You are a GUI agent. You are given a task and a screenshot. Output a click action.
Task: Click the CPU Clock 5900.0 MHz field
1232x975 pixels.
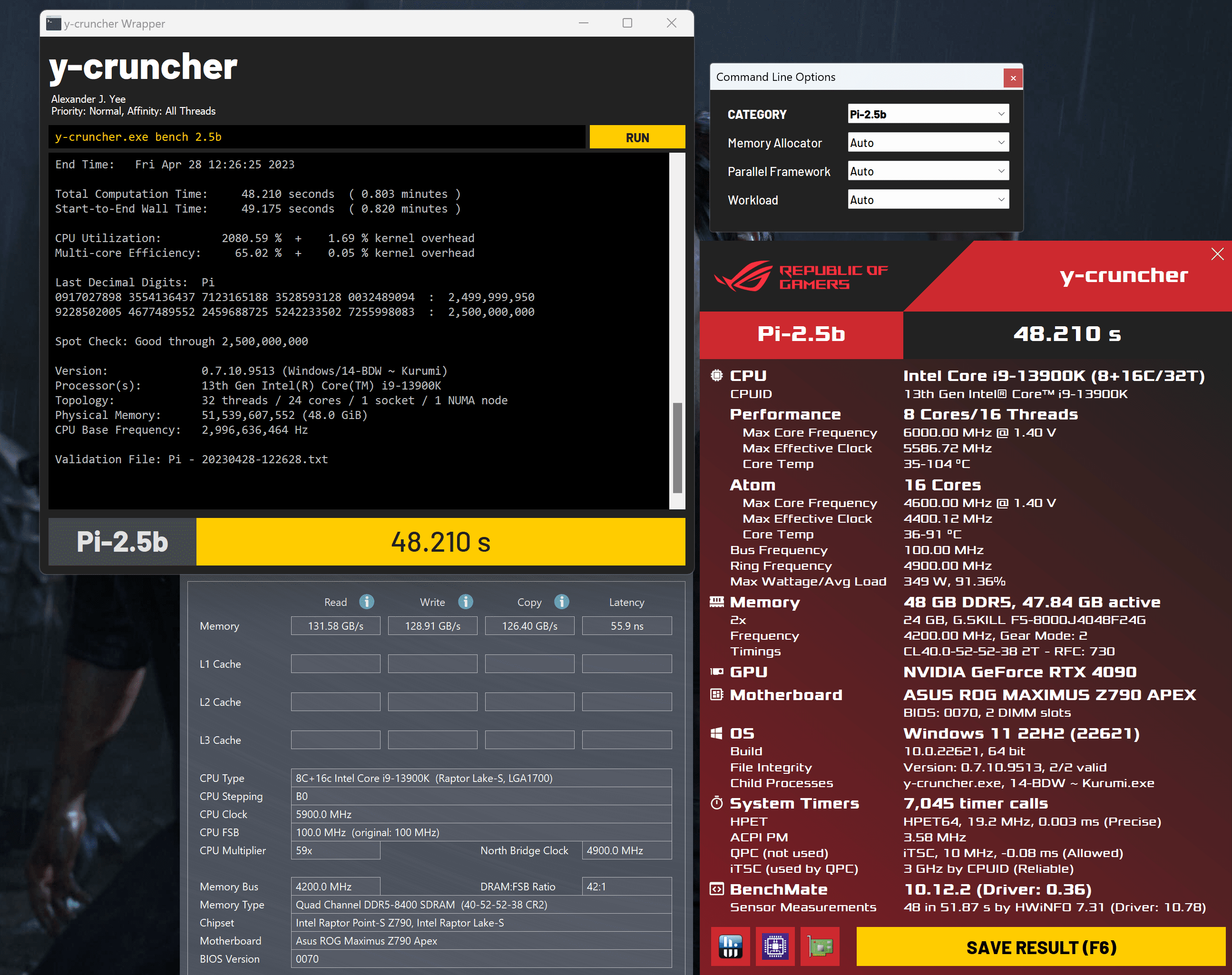pos(481,814)
